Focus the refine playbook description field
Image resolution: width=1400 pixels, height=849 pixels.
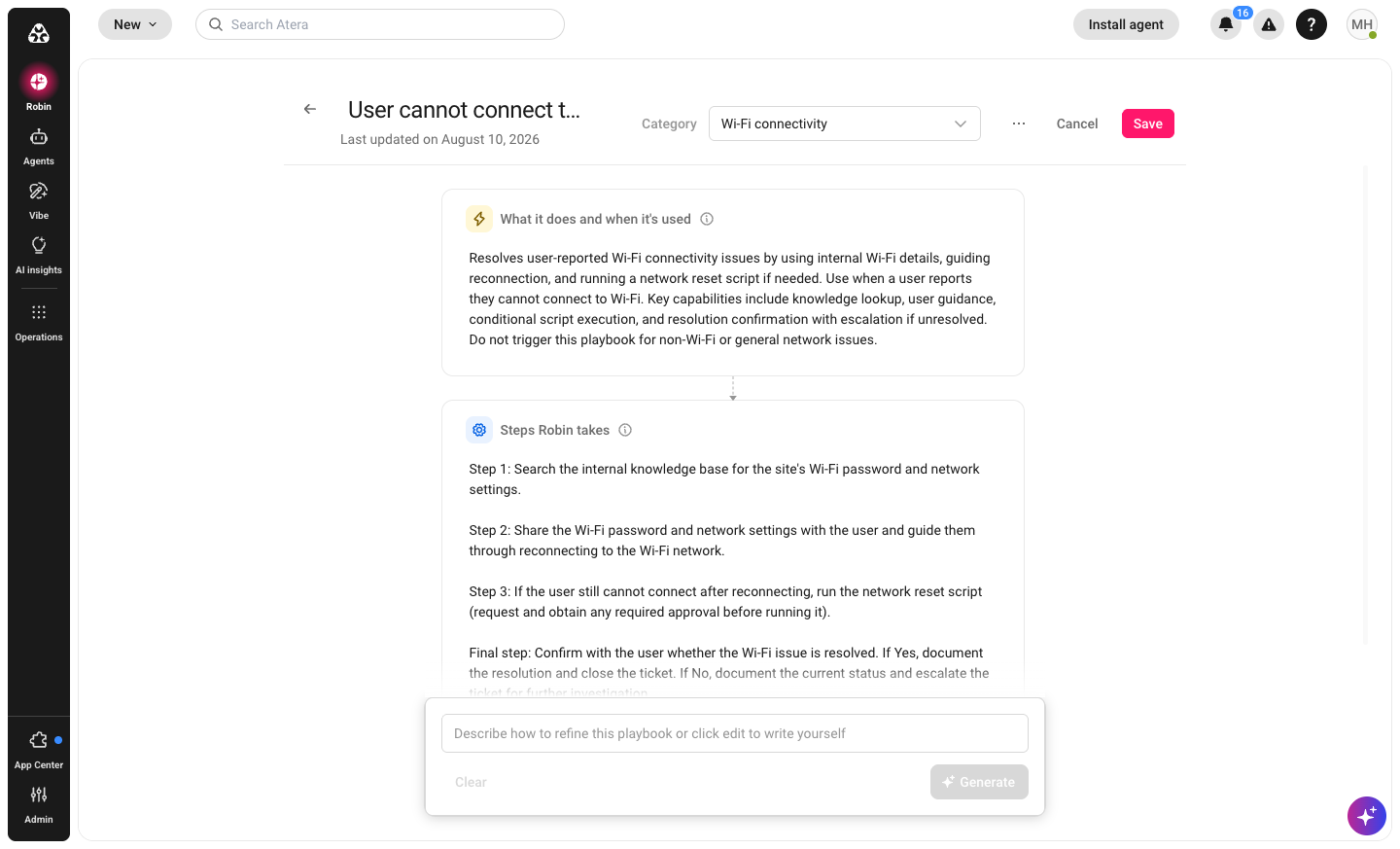[735, 733]
